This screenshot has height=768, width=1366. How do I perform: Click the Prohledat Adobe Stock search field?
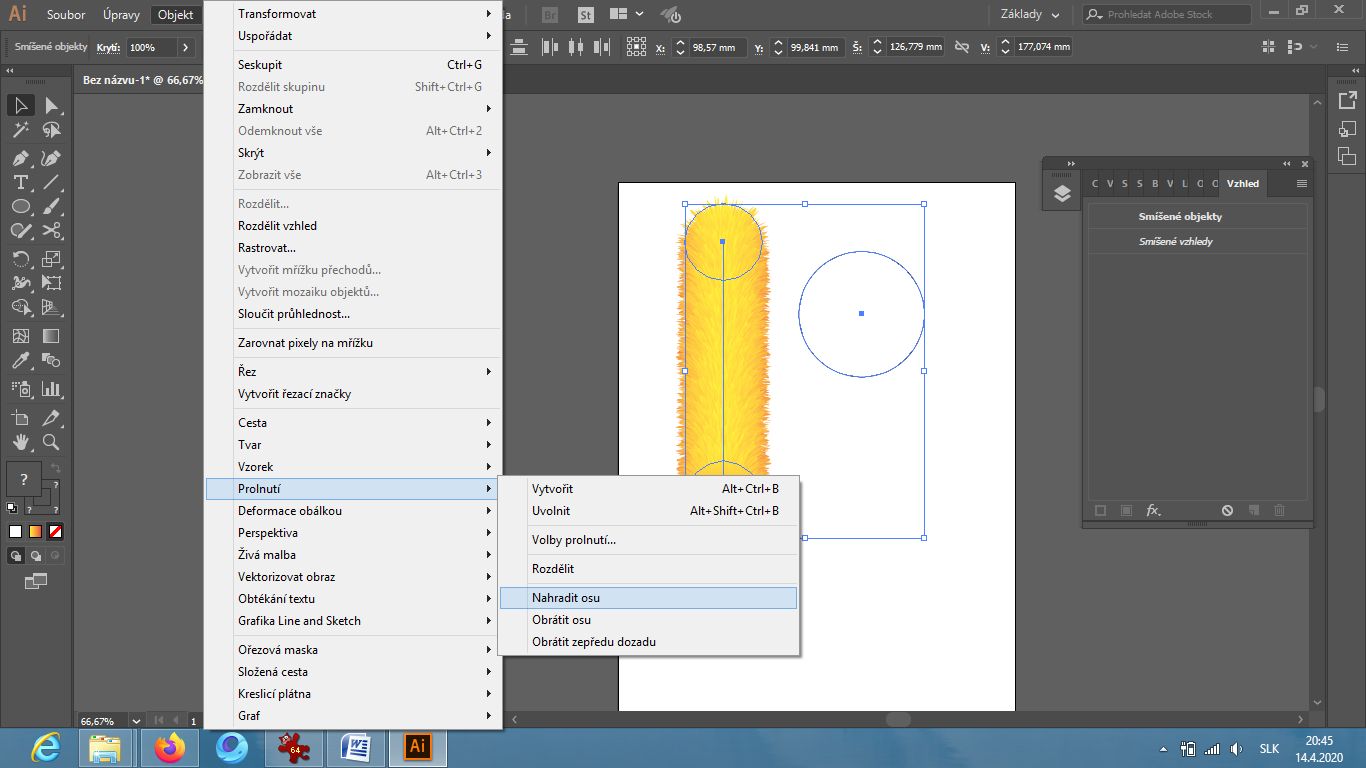pos(1176,15)
